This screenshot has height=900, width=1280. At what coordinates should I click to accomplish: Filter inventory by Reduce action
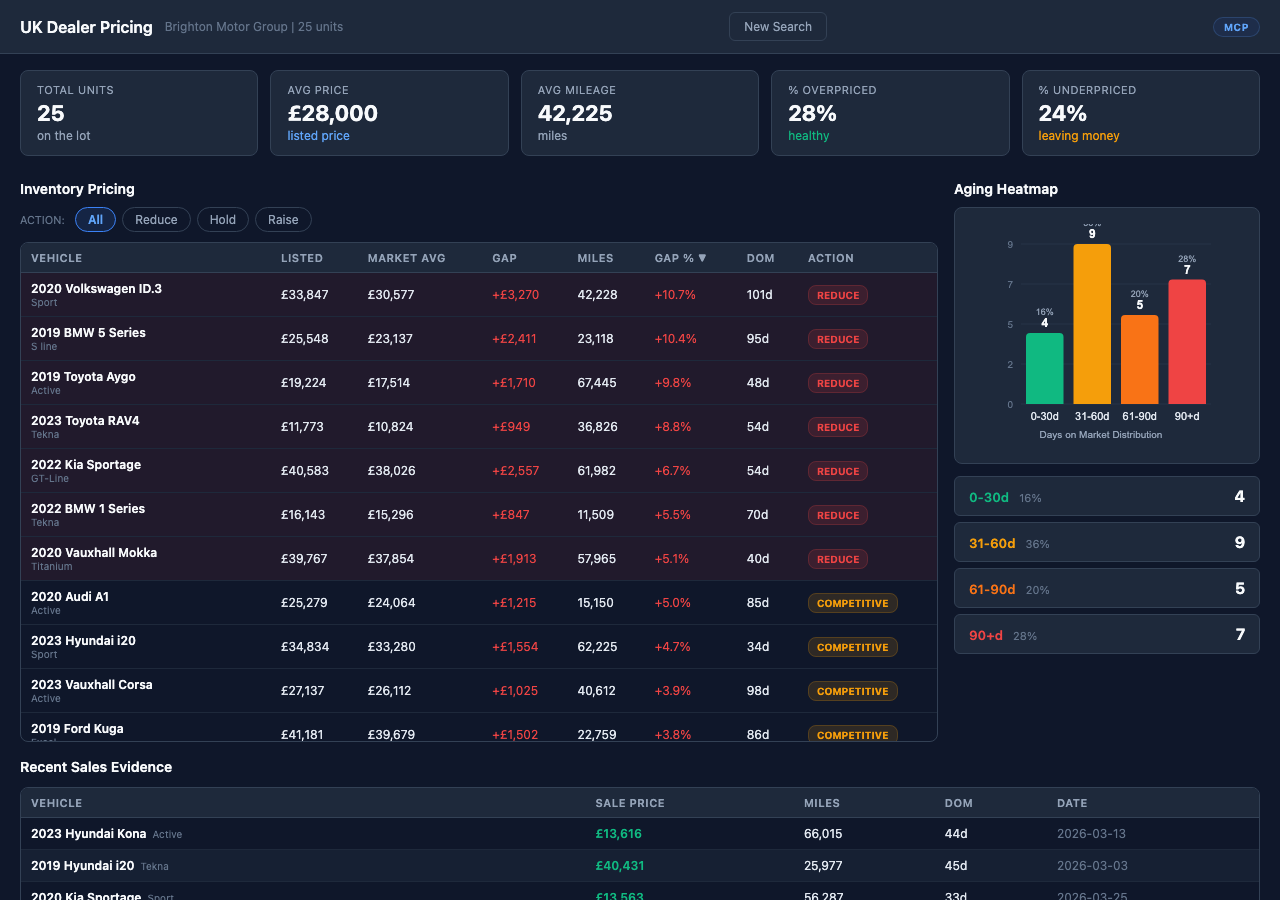click(x=156, y=220)
